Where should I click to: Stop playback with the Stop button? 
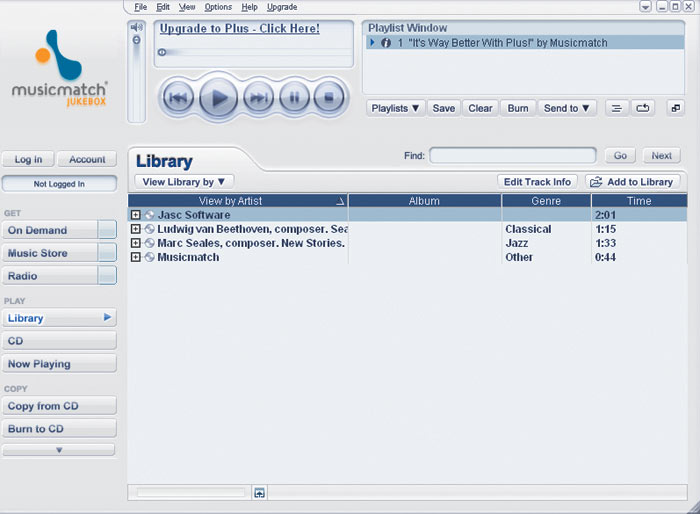coord(329,97)
